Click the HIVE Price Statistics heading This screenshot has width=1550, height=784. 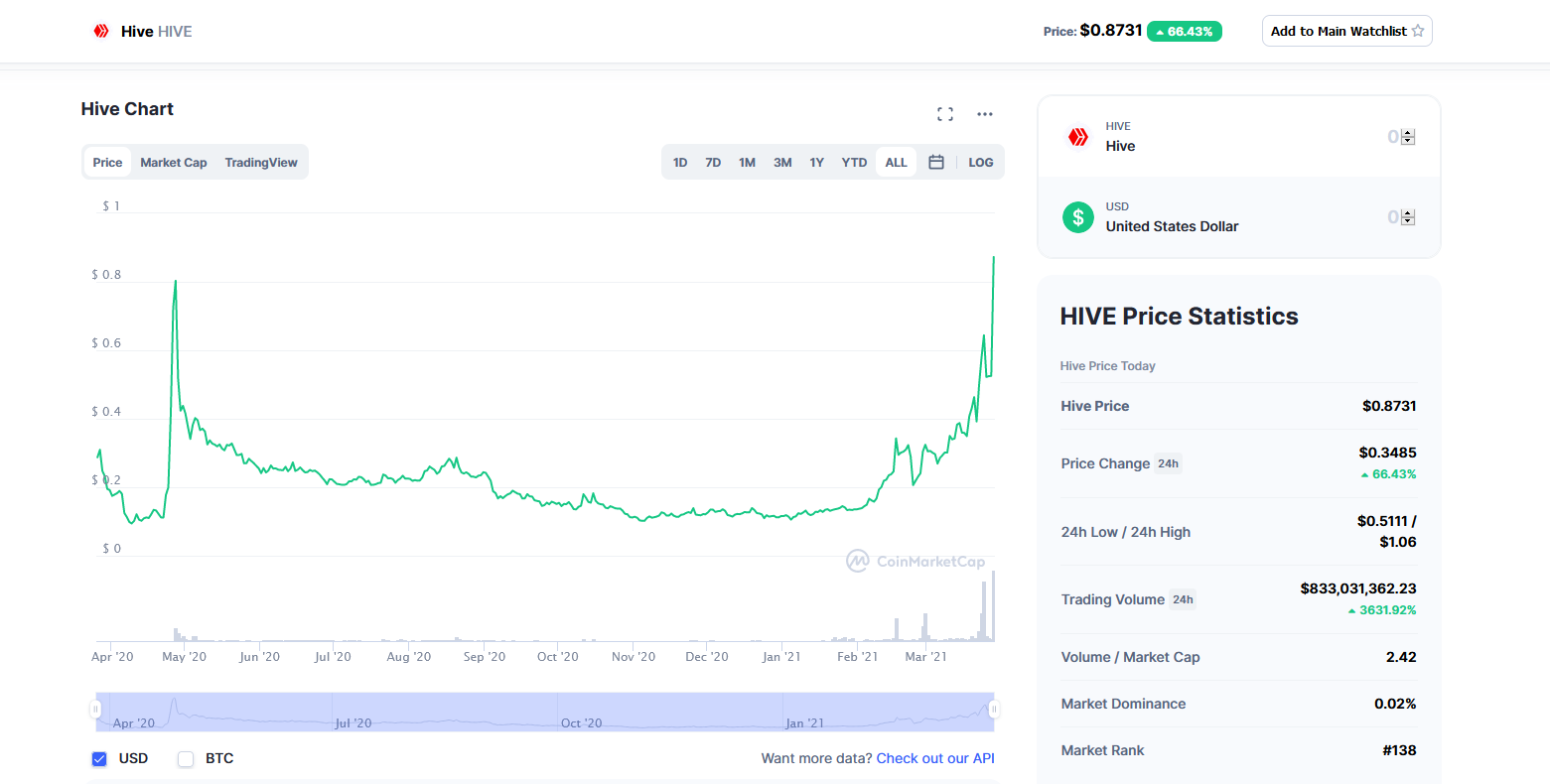[x=1179, y=317]
